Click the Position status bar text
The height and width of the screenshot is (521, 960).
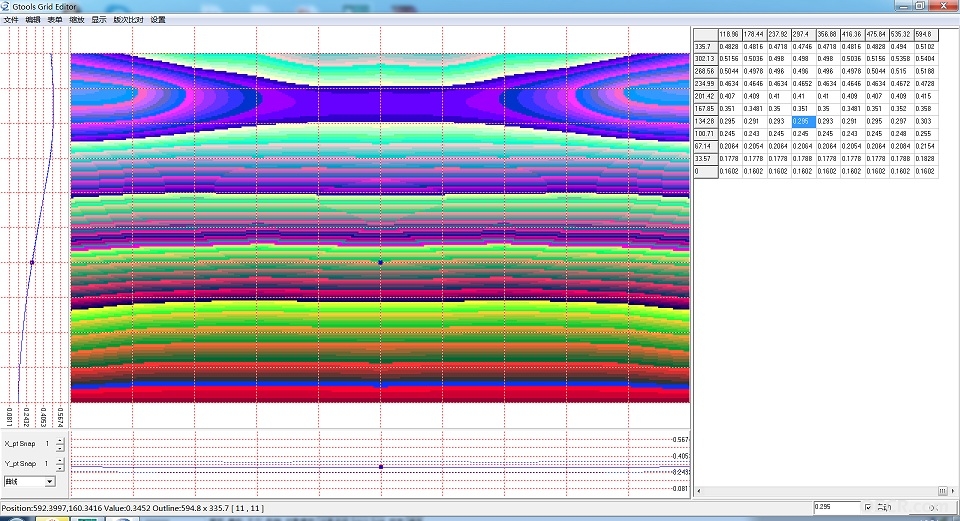pos(132,508)
